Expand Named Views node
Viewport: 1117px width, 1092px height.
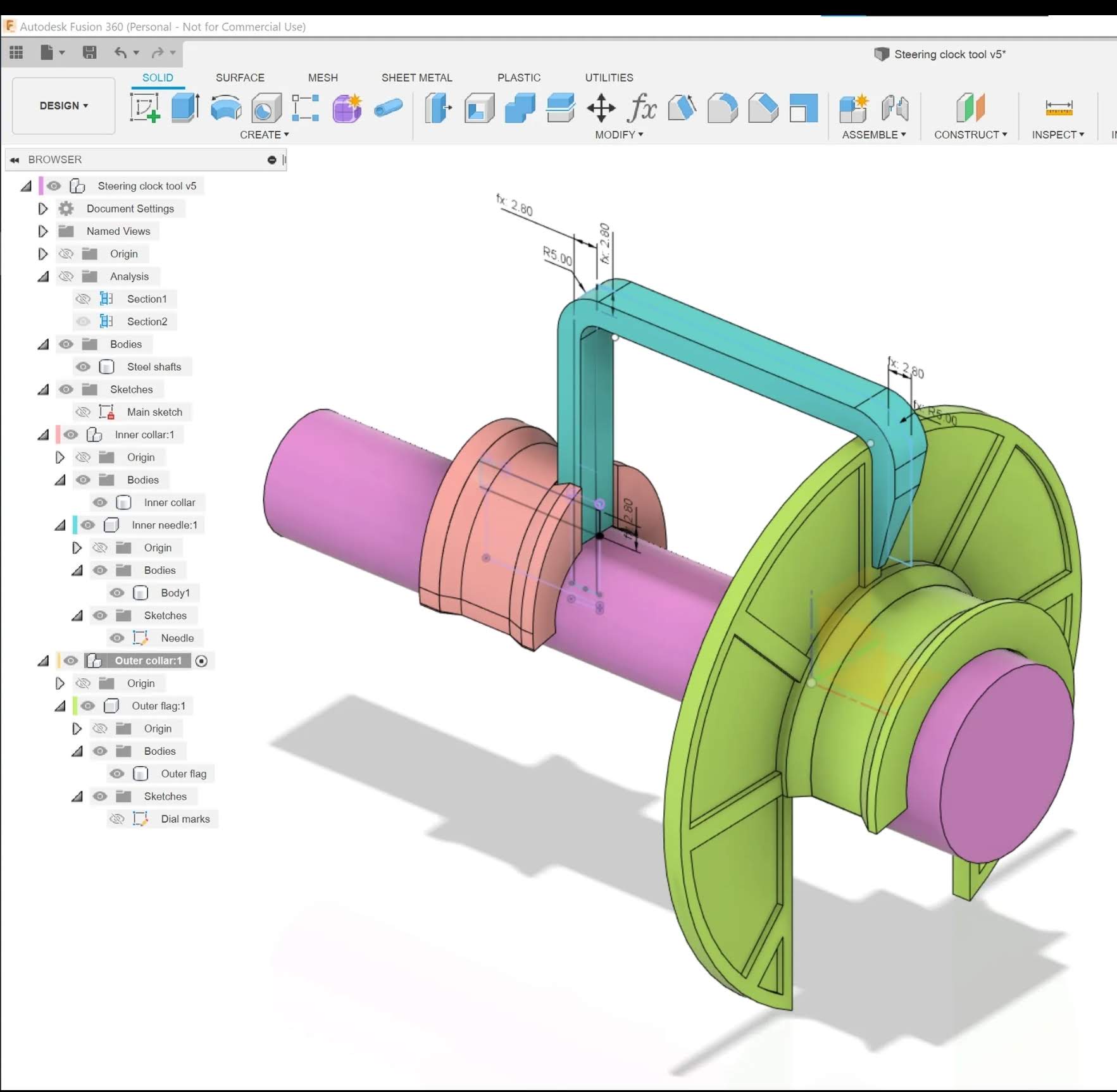(42, 232)
